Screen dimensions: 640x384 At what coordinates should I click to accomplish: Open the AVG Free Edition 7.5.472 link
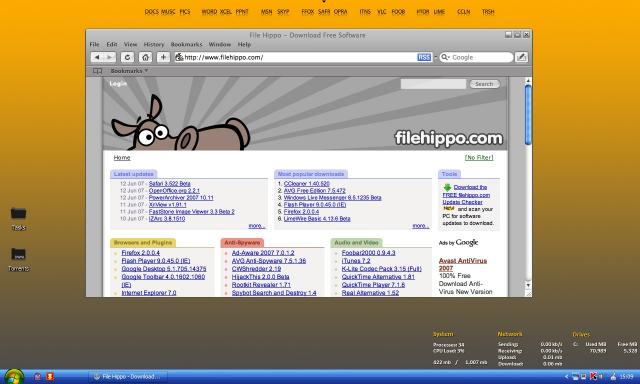coord(314,191)
